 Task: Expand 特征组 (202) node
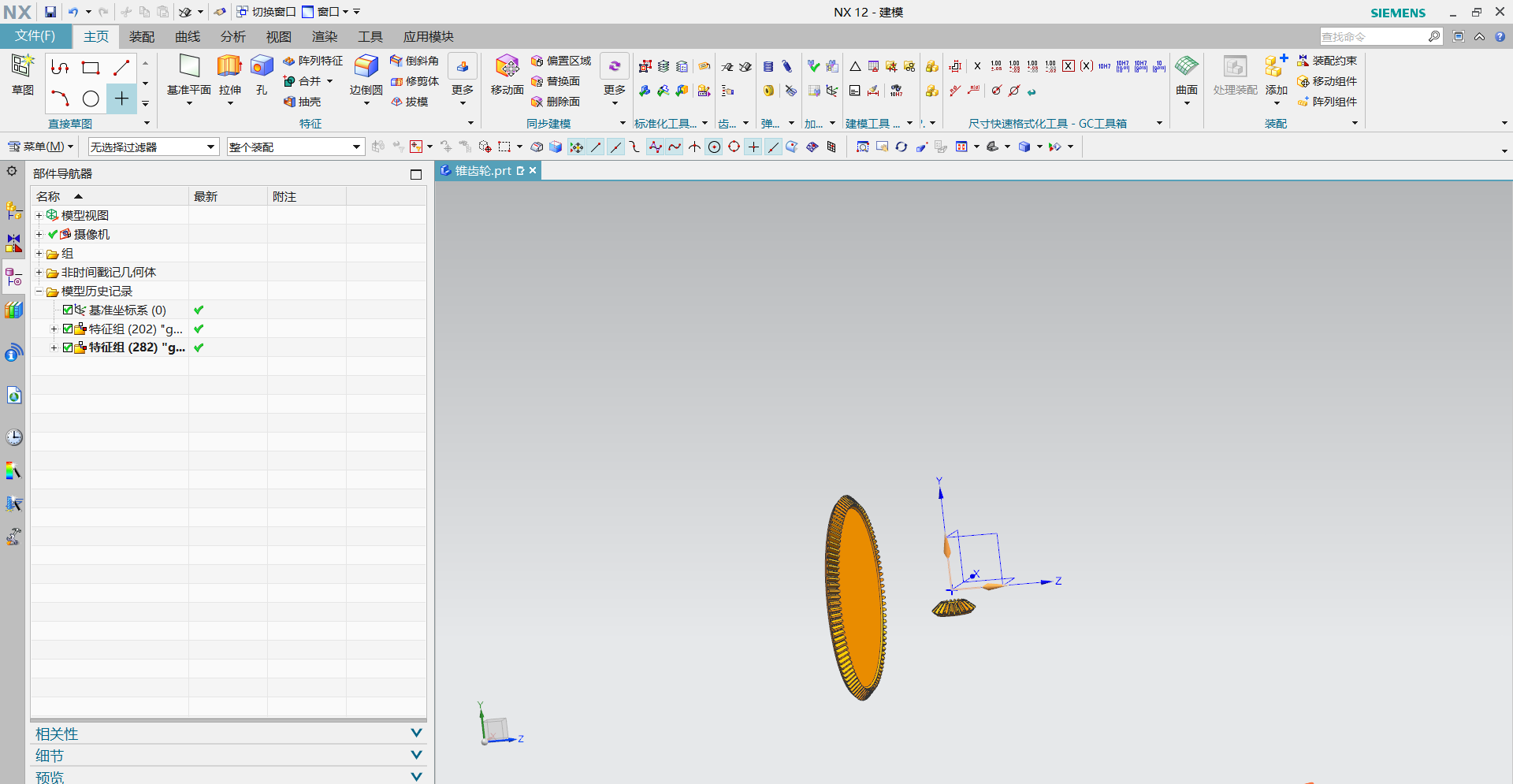(54, 329)
